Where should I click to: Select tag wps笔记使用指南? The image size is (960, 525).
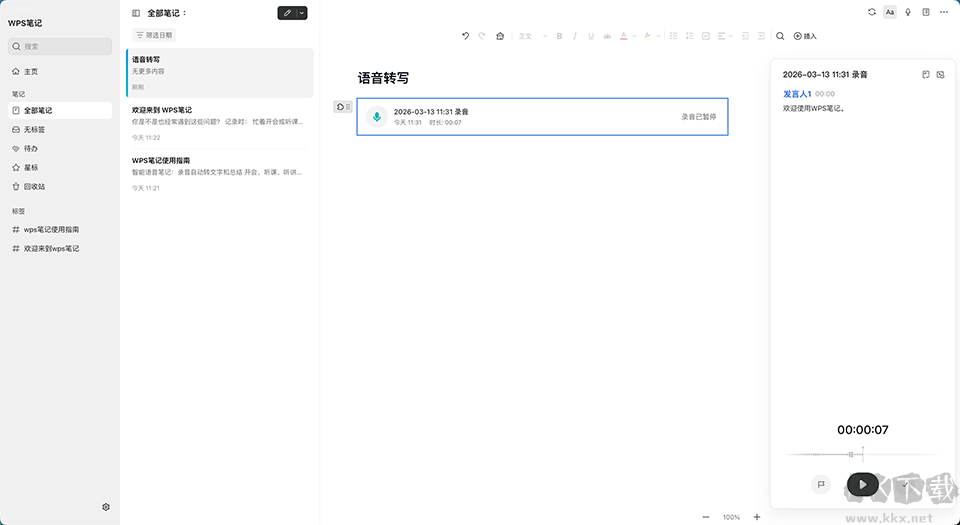pyautogui.click(x=60, y=229)
